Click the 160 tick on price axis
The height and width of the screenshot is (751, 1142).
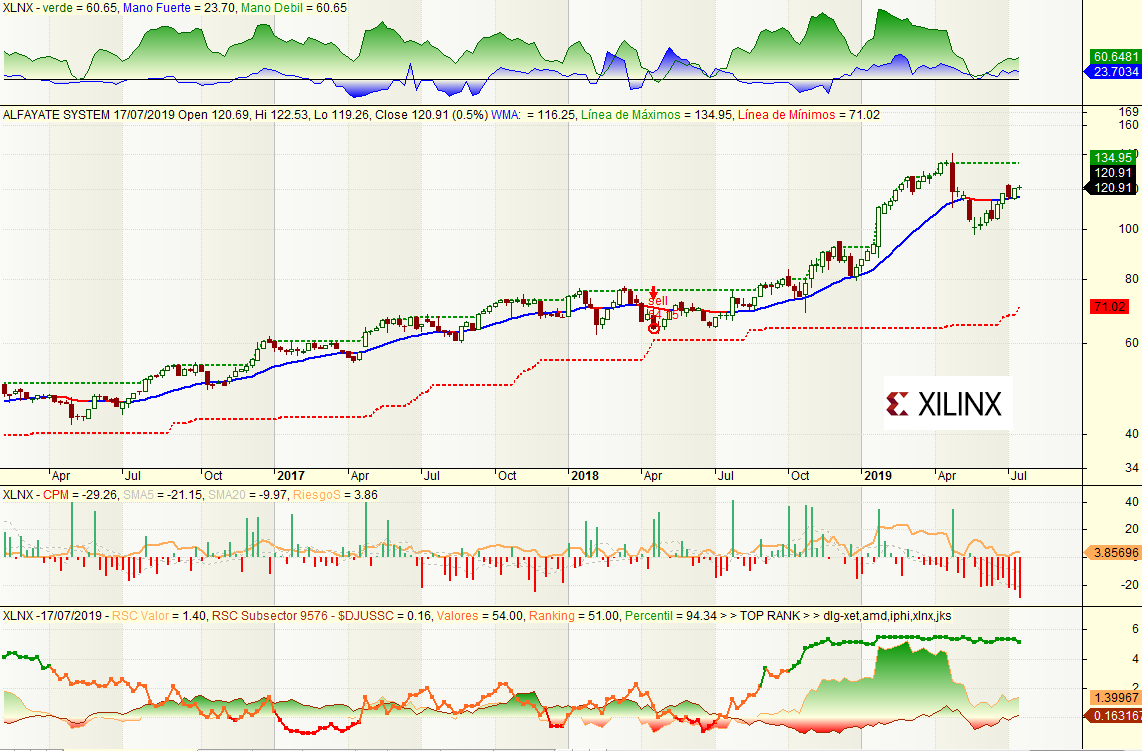(1127, 125)
